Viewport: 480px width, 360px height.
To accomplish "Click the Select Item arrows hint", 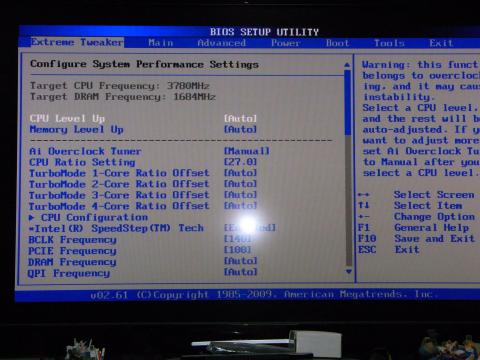I will (x=410, y=206).
